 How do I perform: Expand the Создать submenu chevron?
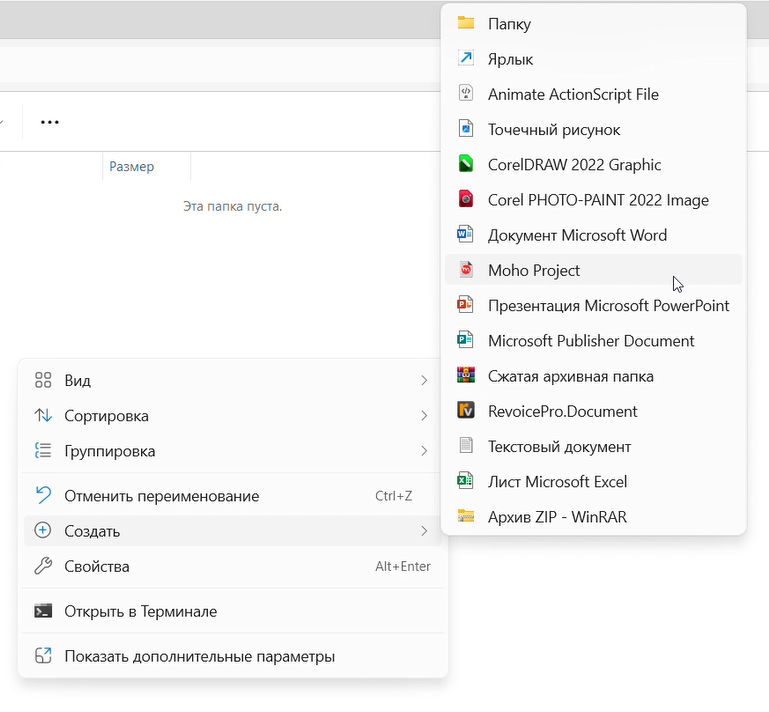pos(424,531)
